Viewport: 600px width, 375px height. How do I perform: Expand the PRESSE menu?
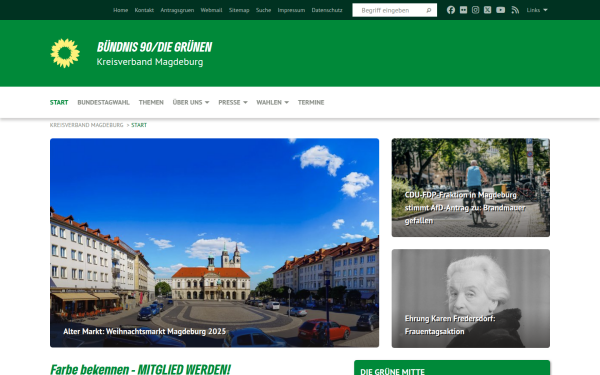click(x=233, y=103)
